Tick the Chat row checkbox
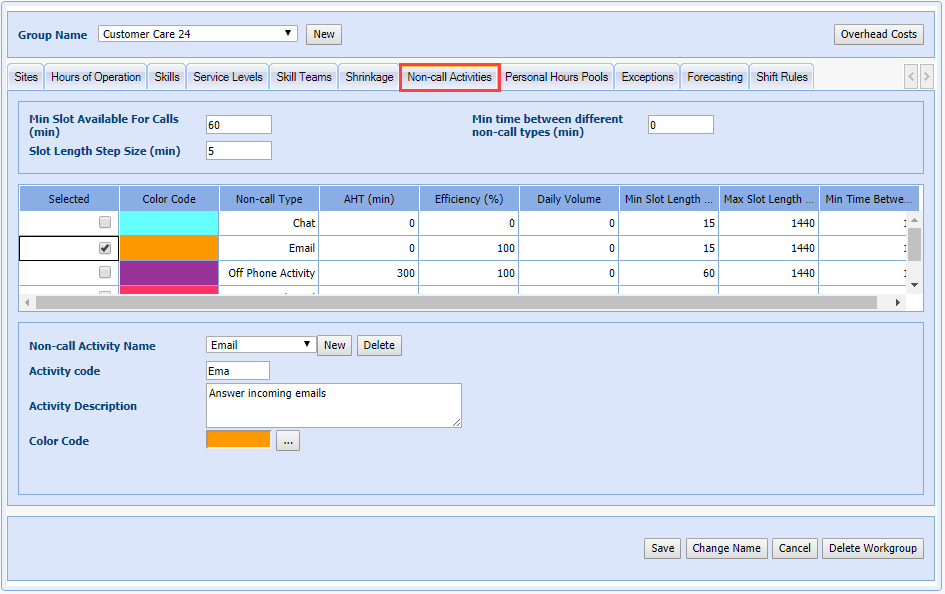The height and width of the screenshot is (594, 945). pos(105,223)
